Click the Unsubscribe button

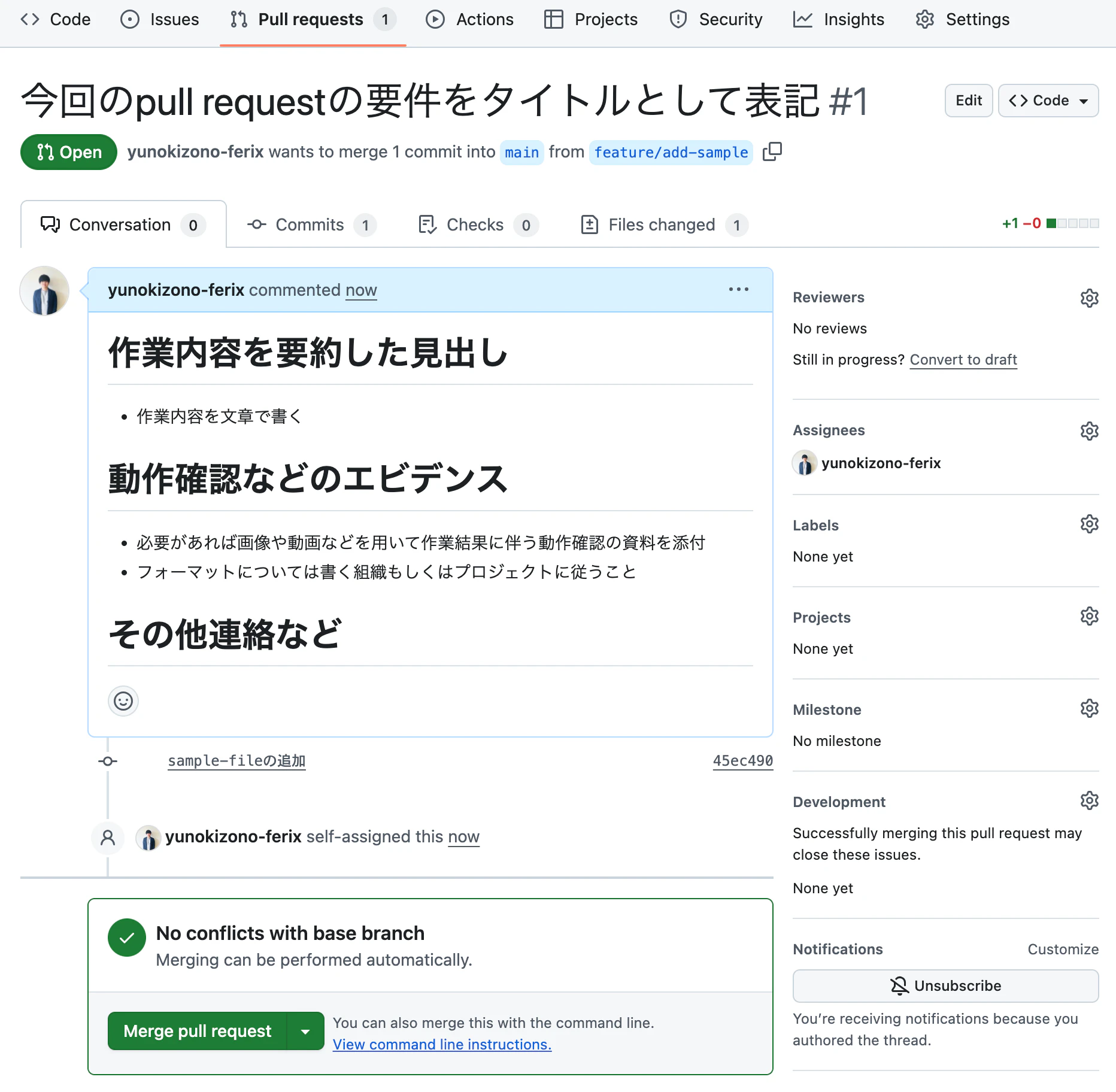[945, 986]
